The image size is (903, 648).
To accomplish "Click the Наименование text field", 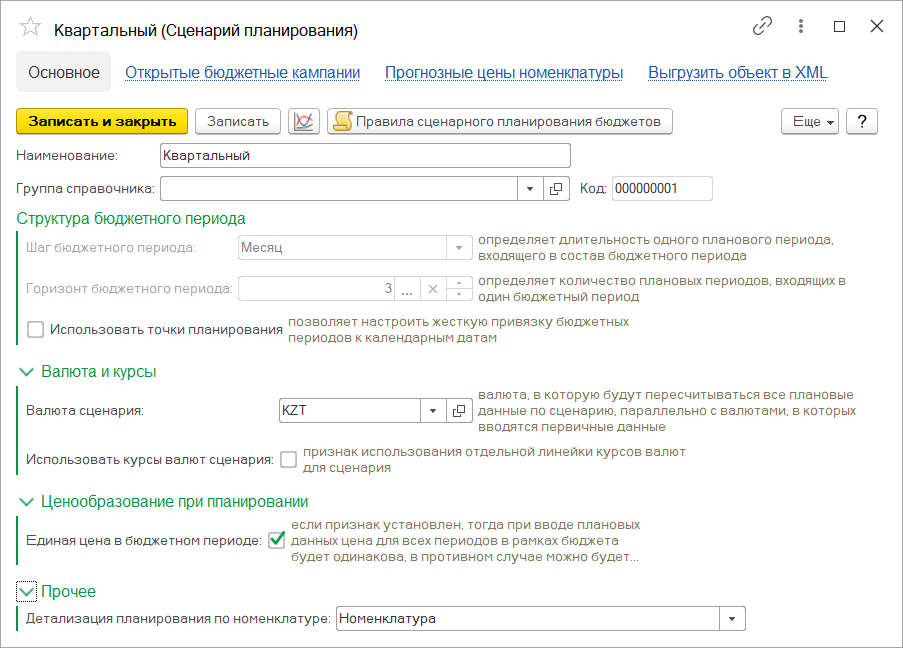I will pyautogui.click(x=365, y=155).
